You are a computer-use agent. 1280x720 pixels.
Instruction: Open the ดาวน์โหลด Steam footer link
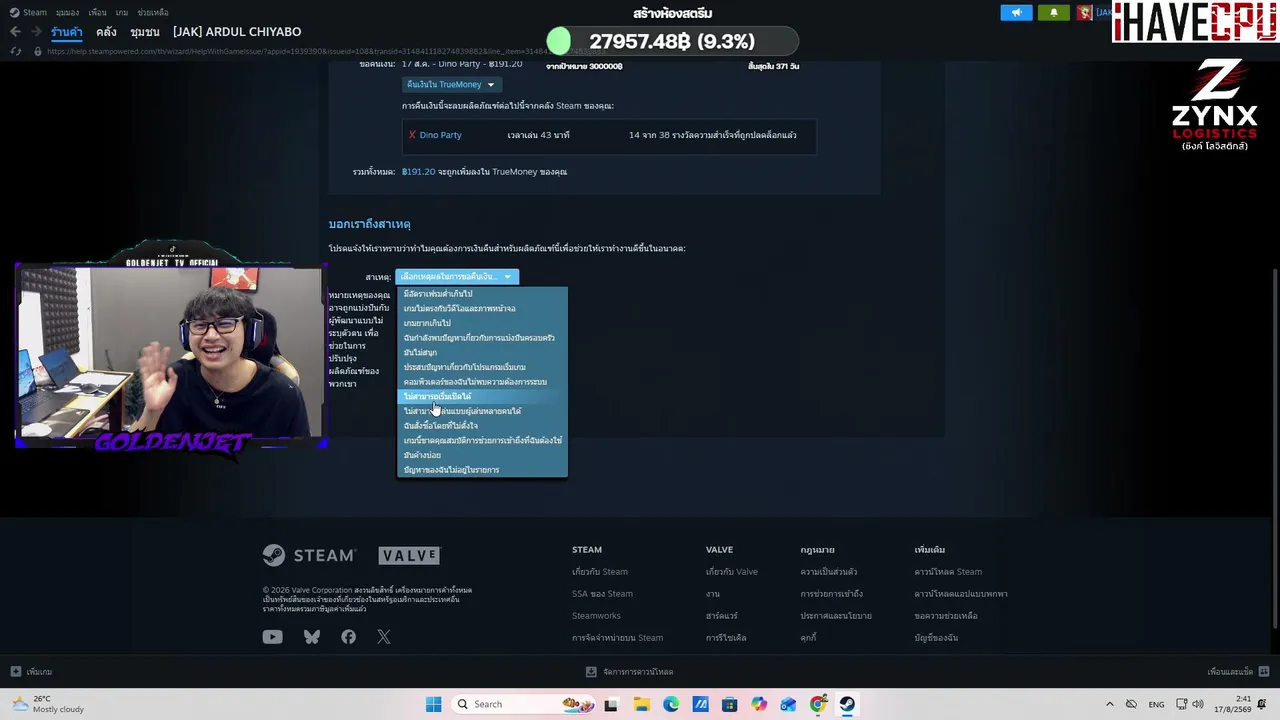(x=948, y=572)
